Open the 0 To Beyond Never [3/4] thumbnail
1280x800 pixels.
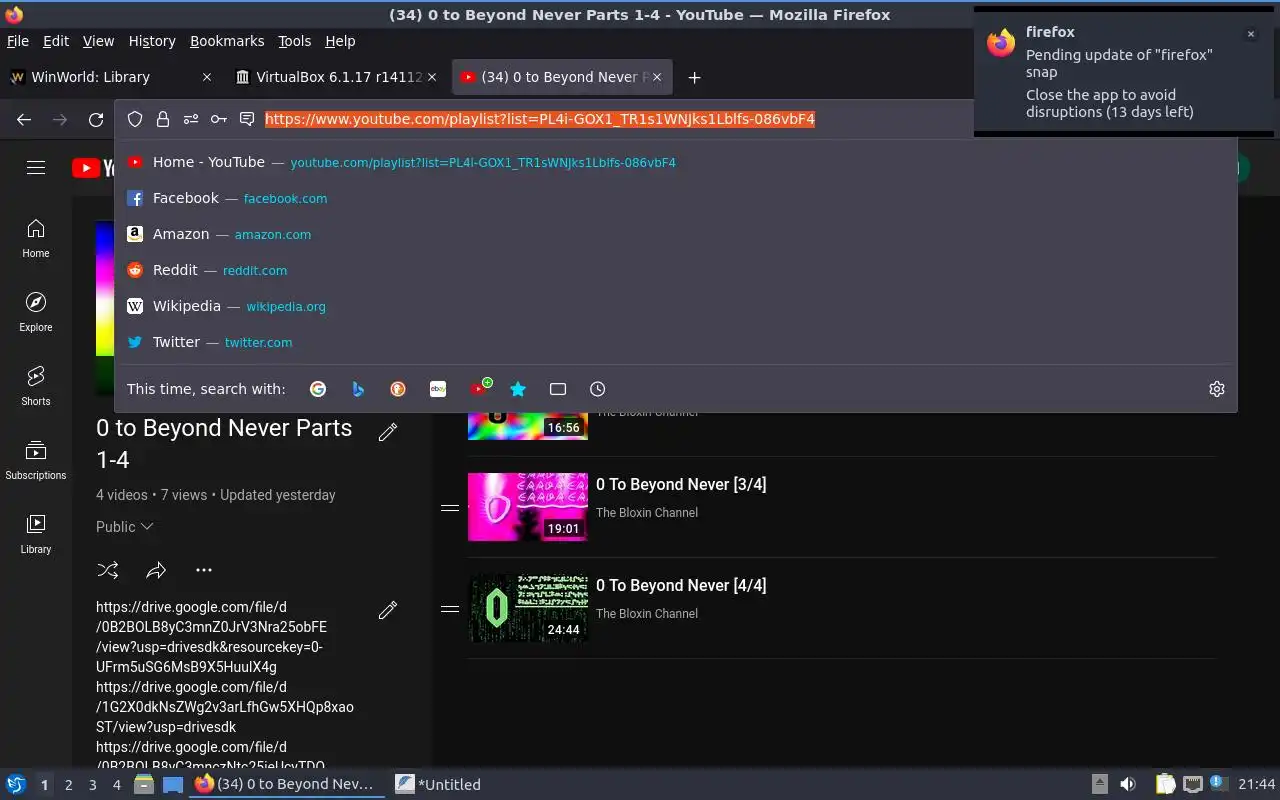point(528,507)
